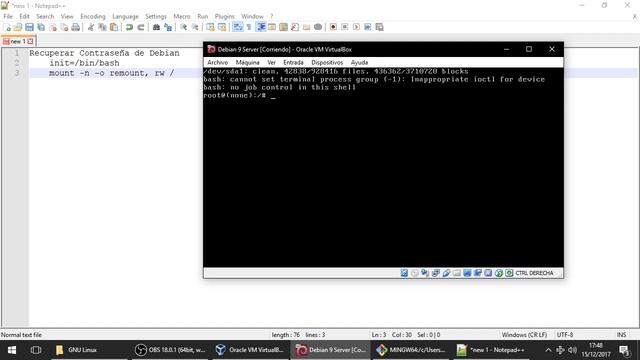
Task: Click the Save All toolbar icon
Action: pos(41,27)
